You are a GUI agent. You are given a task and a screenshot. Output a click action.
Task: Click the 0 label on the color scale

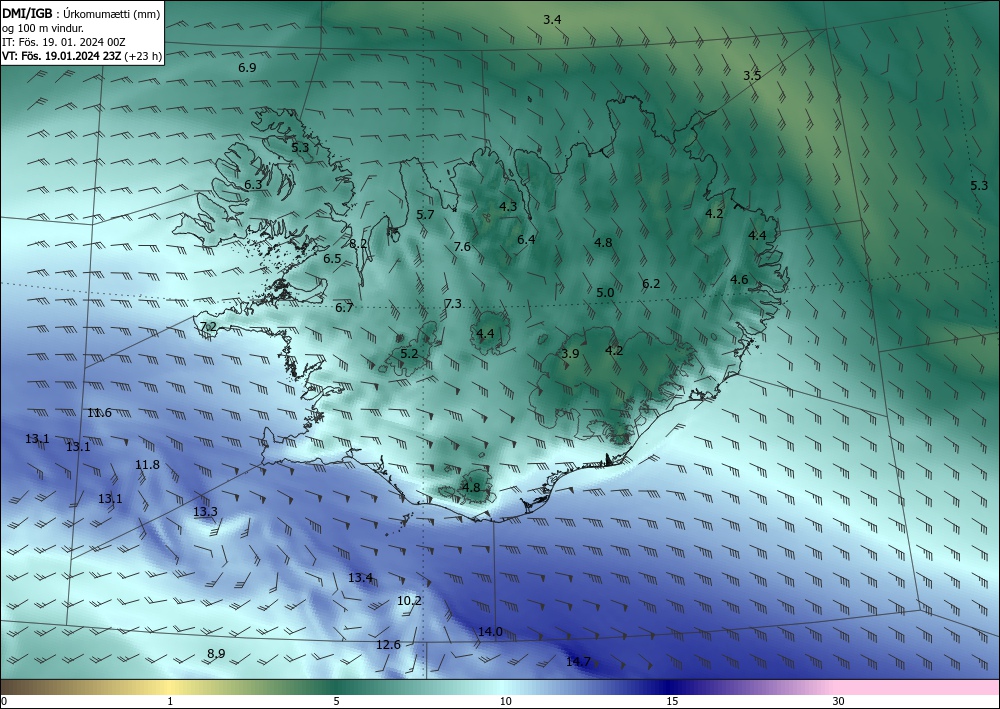click(4, 701)
